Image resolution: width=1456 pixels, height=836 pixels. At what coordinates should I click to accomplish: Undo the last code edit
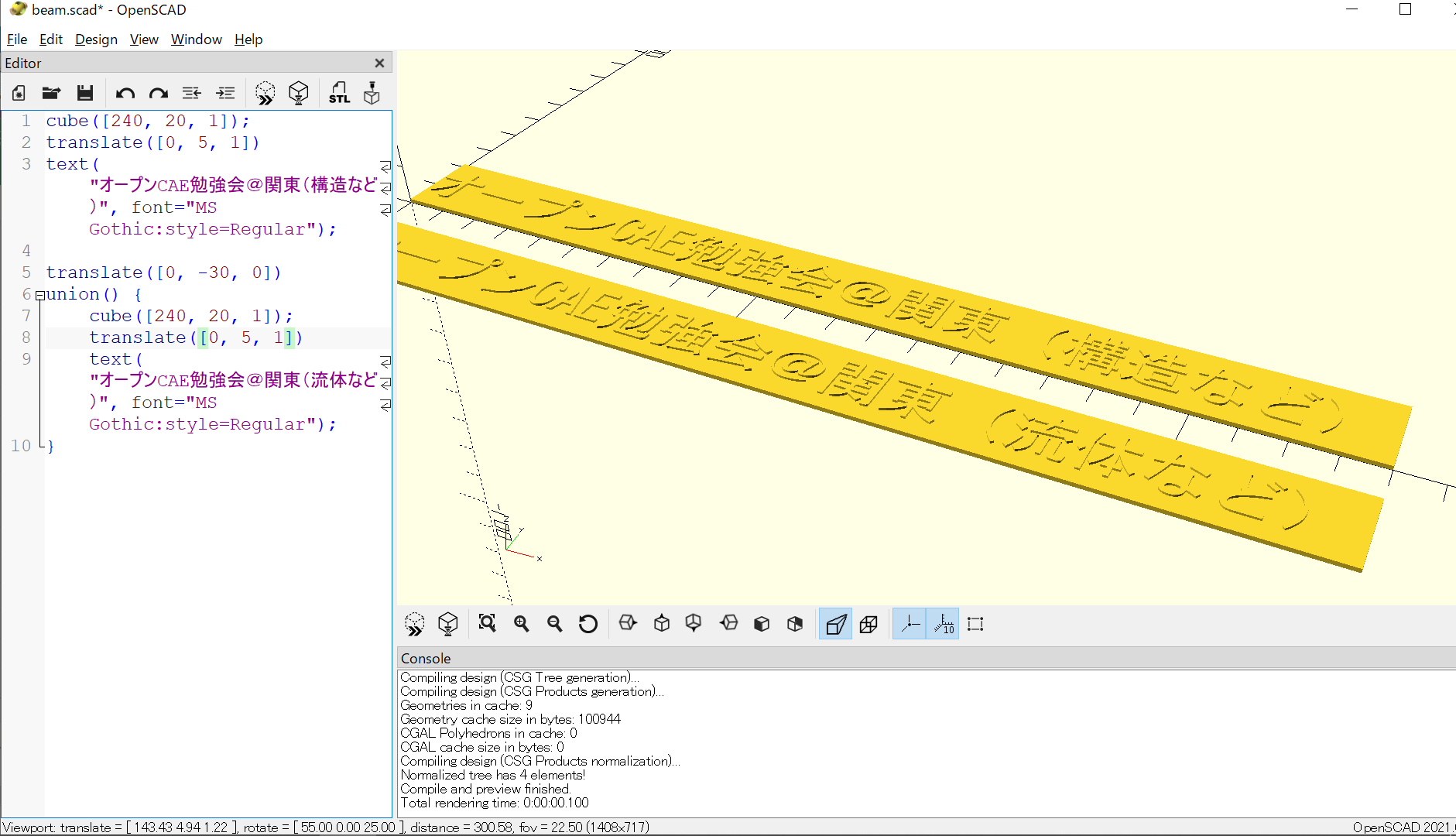125,93
